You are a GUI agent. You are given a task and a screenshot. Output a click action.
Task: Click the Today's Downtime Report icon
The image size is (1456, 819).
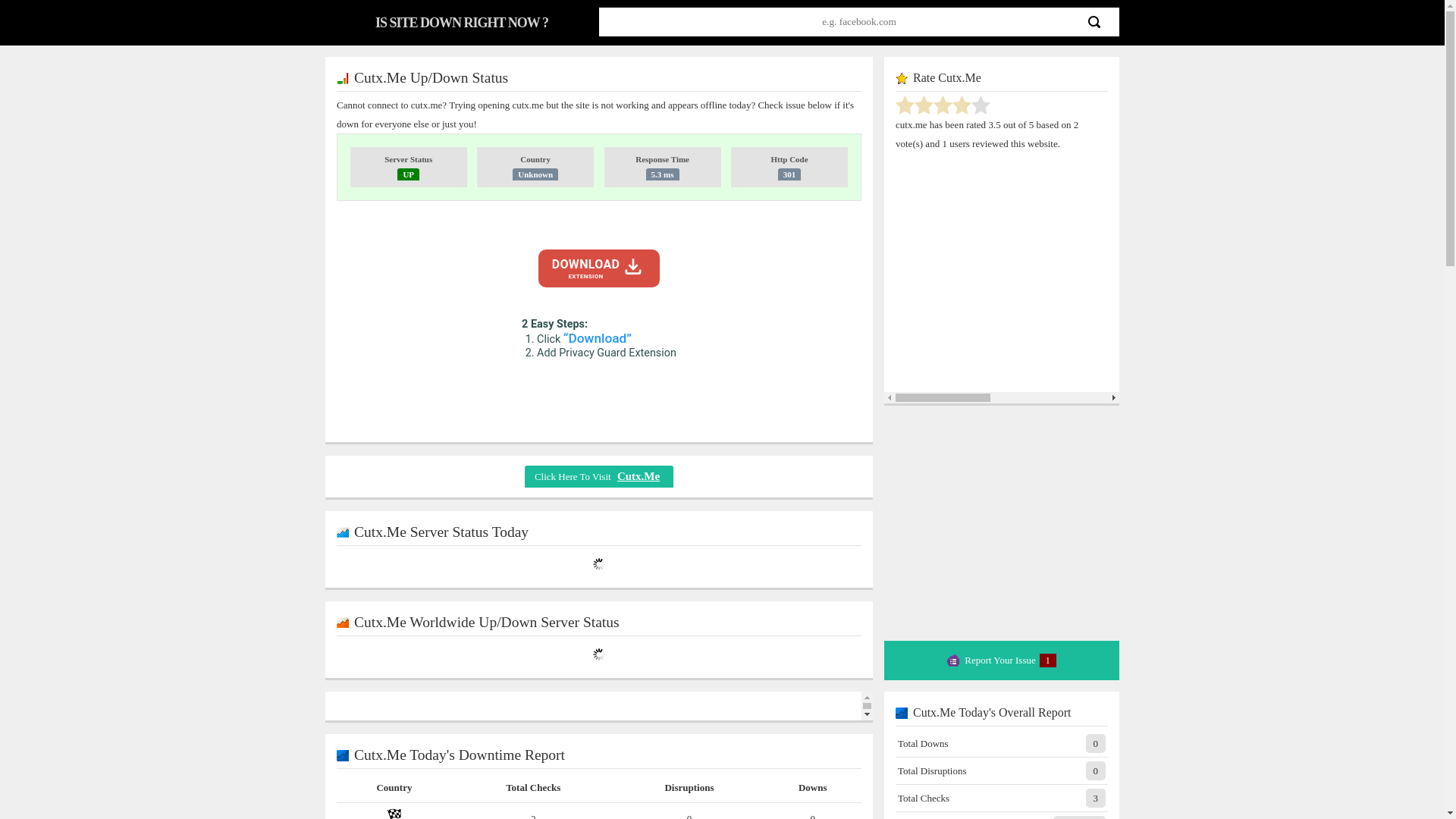(x=343, y=756)
